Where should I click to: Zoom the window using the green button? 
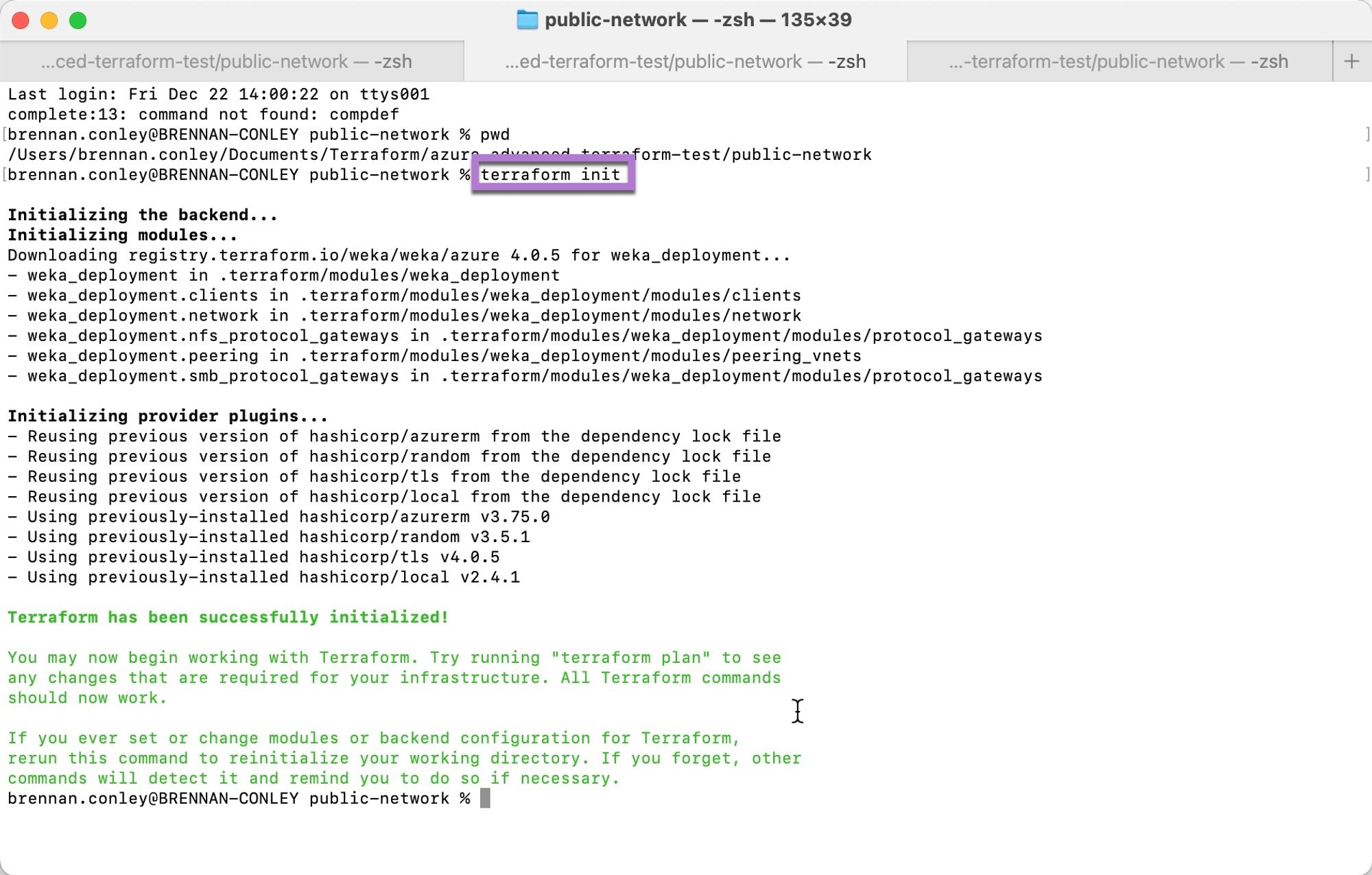point(78,21)
